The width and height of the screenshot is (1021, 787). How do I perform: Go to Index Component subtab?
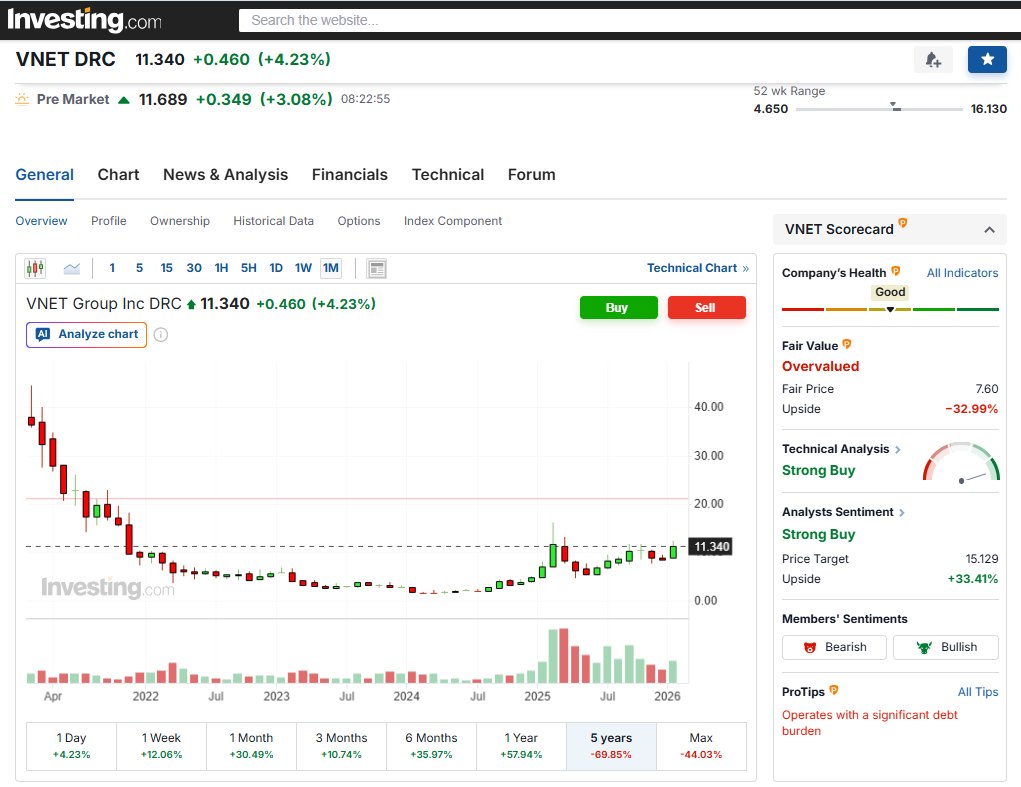click(x=453, y=221)
